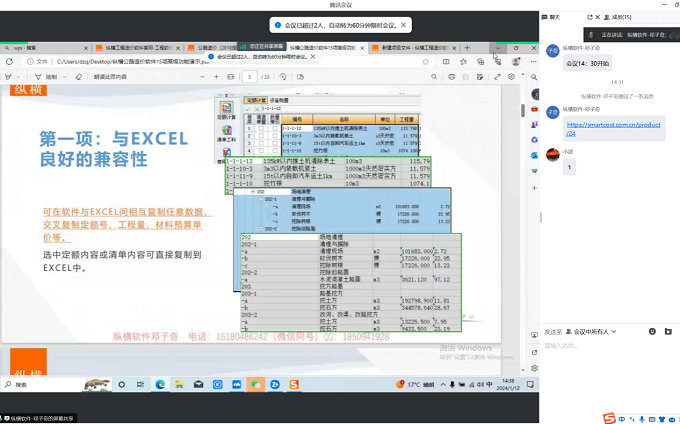Expand the 绘制 draw tool dropdown arrow
This screenshot has height=424, width=680.
[x=65, y=76]
